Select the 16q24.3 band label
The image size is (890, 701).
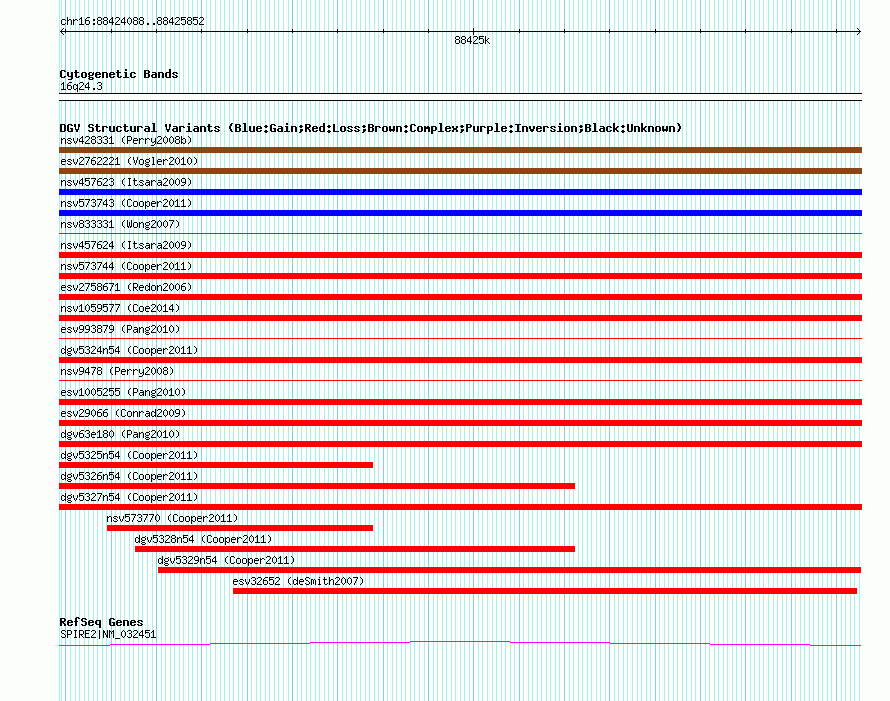pyautogui.click(x=81, y=86)
